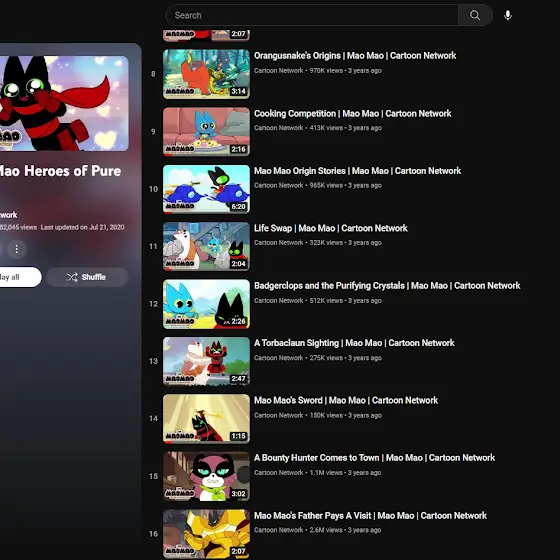Image resolution: width=560 pixels, height=560 pixels.
Task: Click the 3:02 duration badge
Action: [239, 494]
